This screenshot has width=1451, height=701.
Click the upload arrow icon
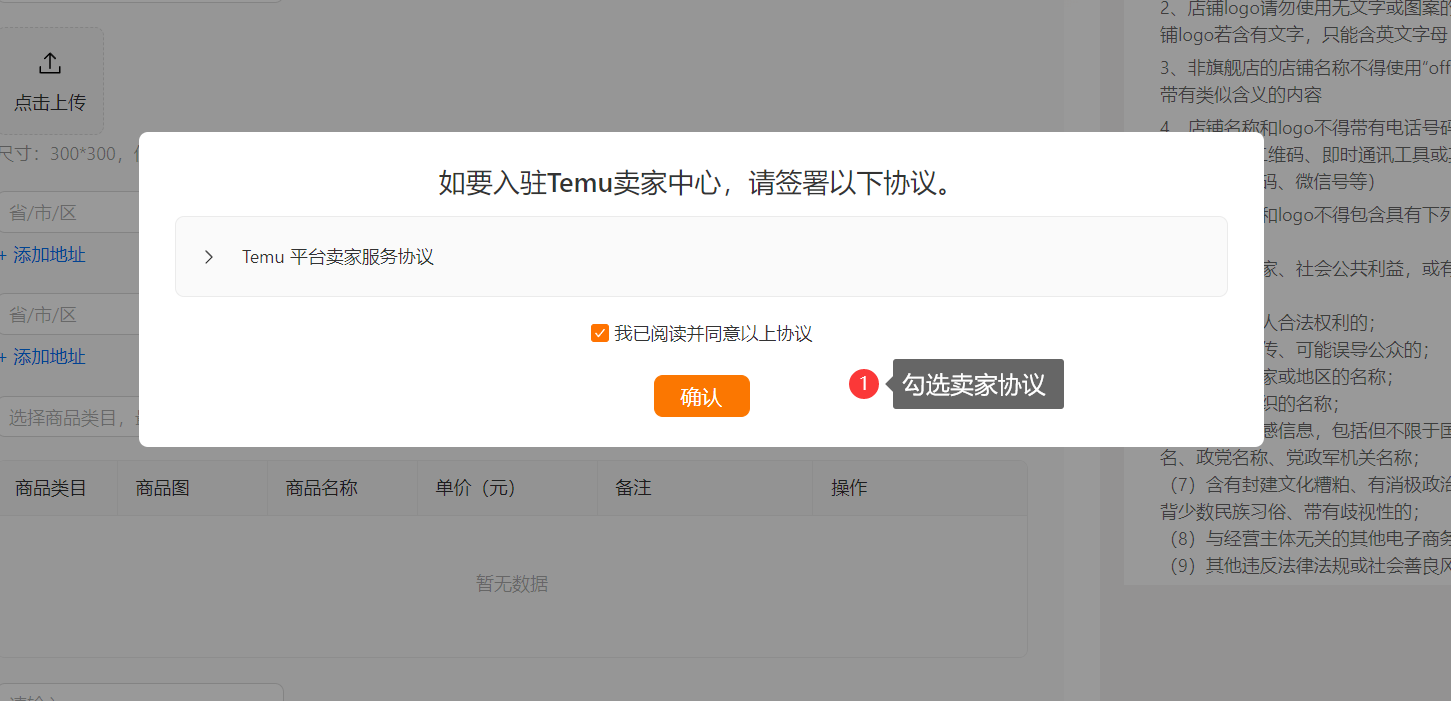pyautogui.click(x=50, y=64)
